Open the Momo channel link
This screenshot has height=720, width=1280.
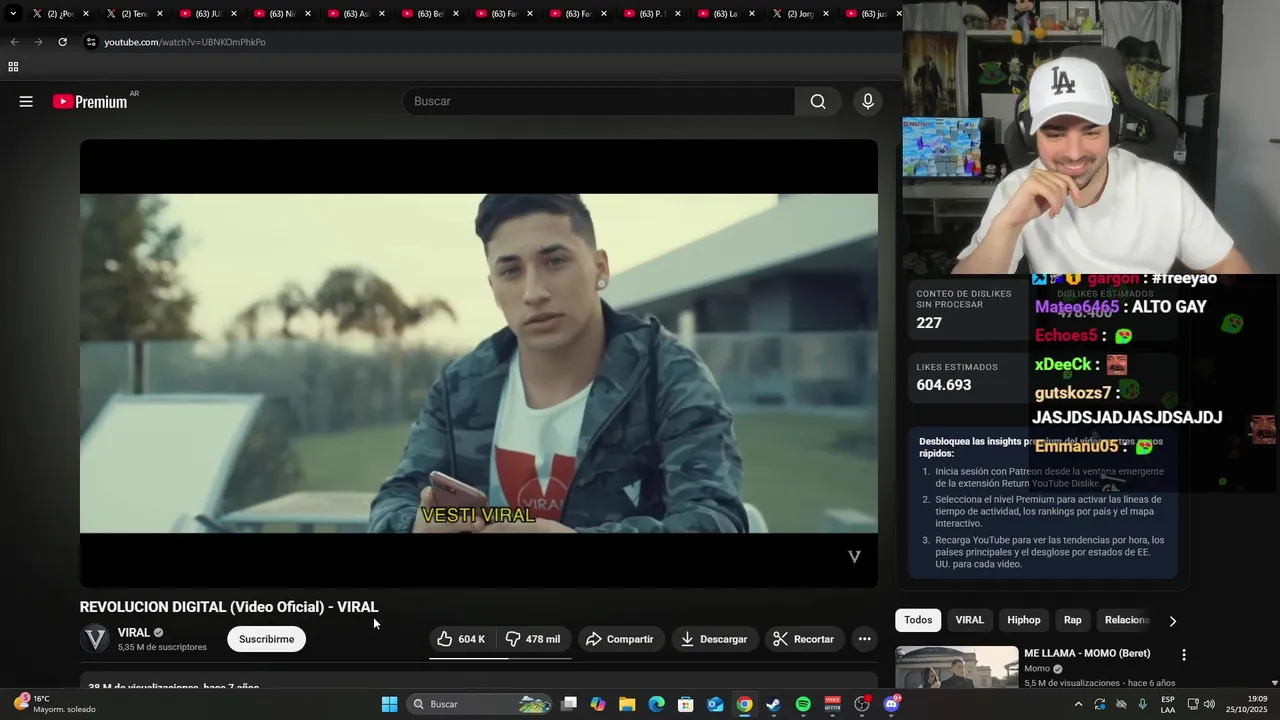pyautogui.click(x=1037, y=669)
